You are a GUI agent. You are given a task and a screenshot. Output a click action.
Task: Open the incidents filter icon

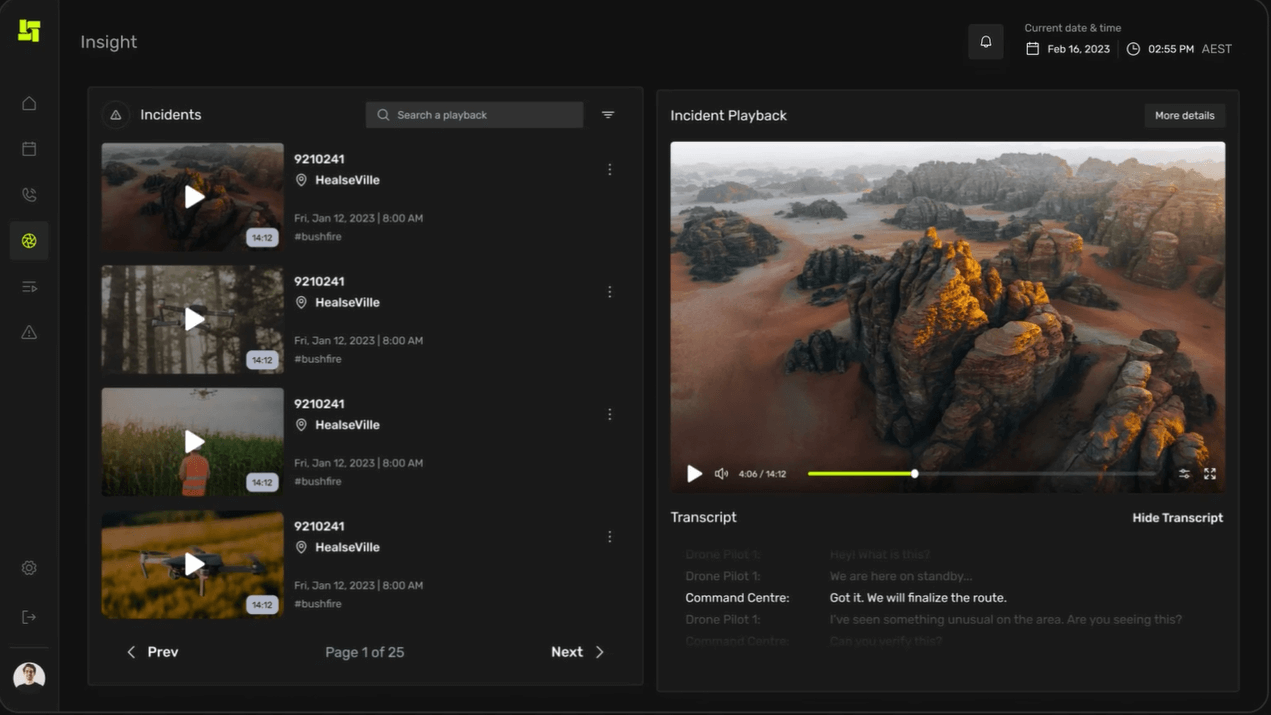pyautogui.click(x=608, y=115)
